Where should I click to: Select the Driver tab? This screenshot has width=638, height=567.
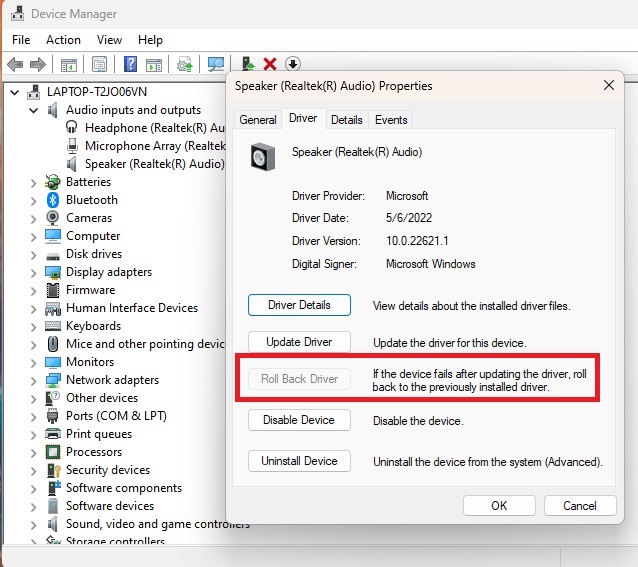[303, 118]
